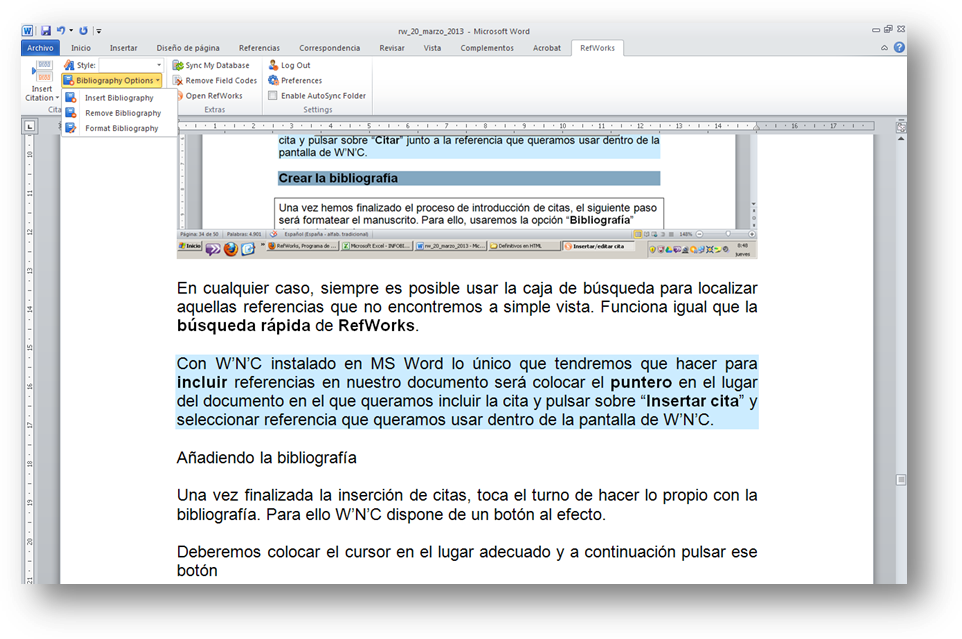Select the embedded Word screenshot picture
This screenshot has width=962, height=639.
[467, 196]
